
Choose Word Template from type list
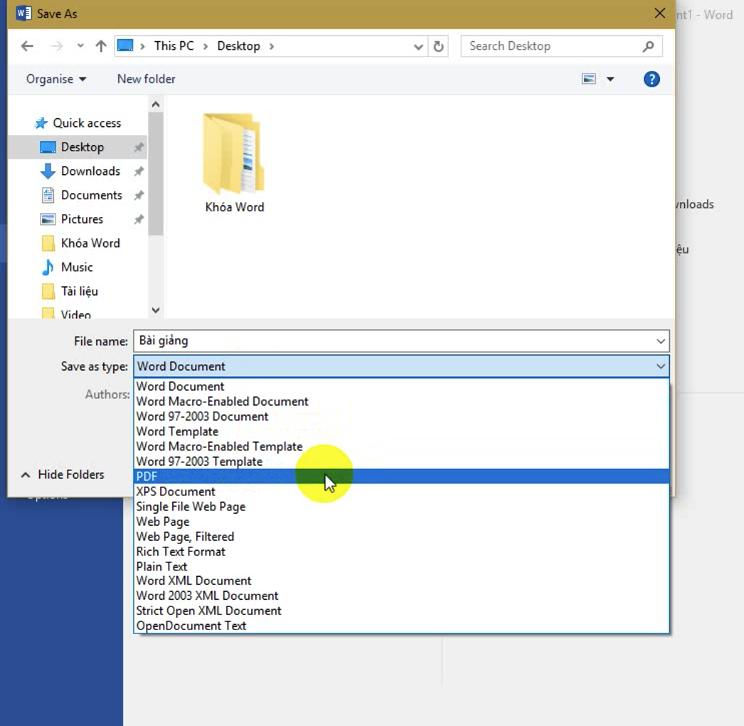tap(401, 432)
